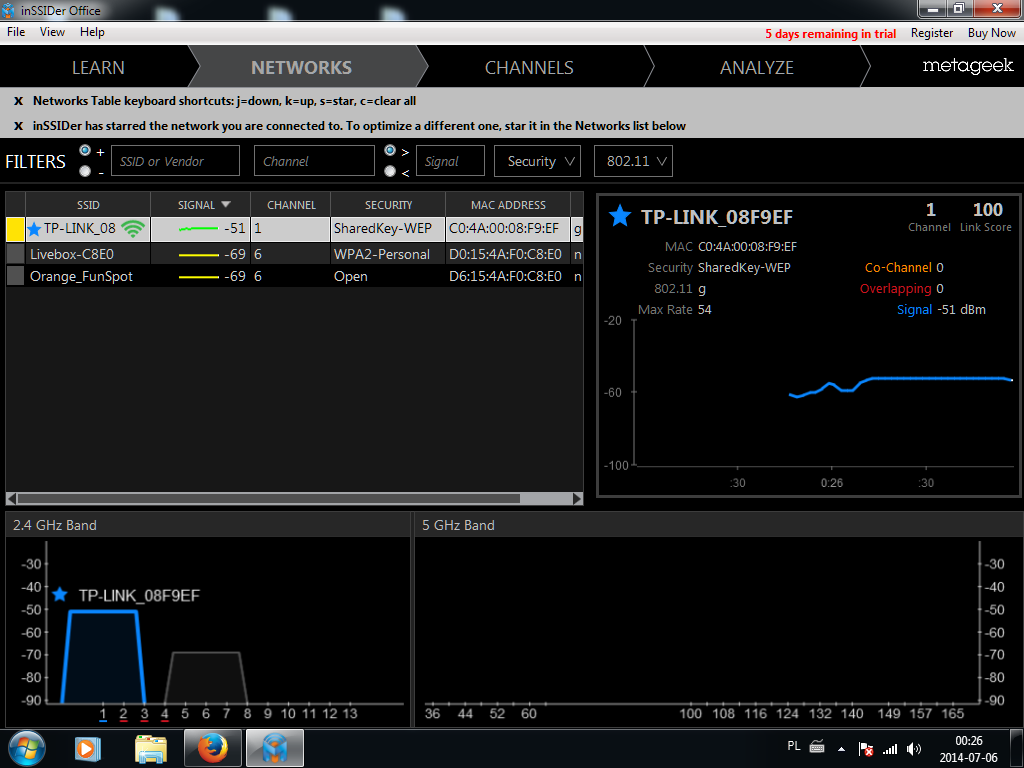Open the Windows Start button
The width and height of the screenshot is (1024, 768).
[26, 748]
